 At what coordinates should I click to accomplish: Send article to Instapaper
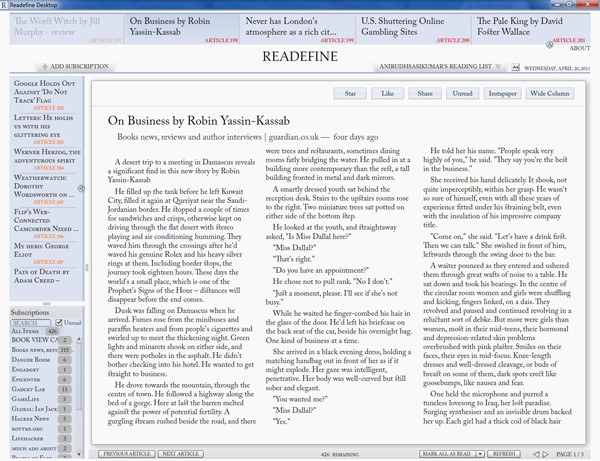point(502,93)
